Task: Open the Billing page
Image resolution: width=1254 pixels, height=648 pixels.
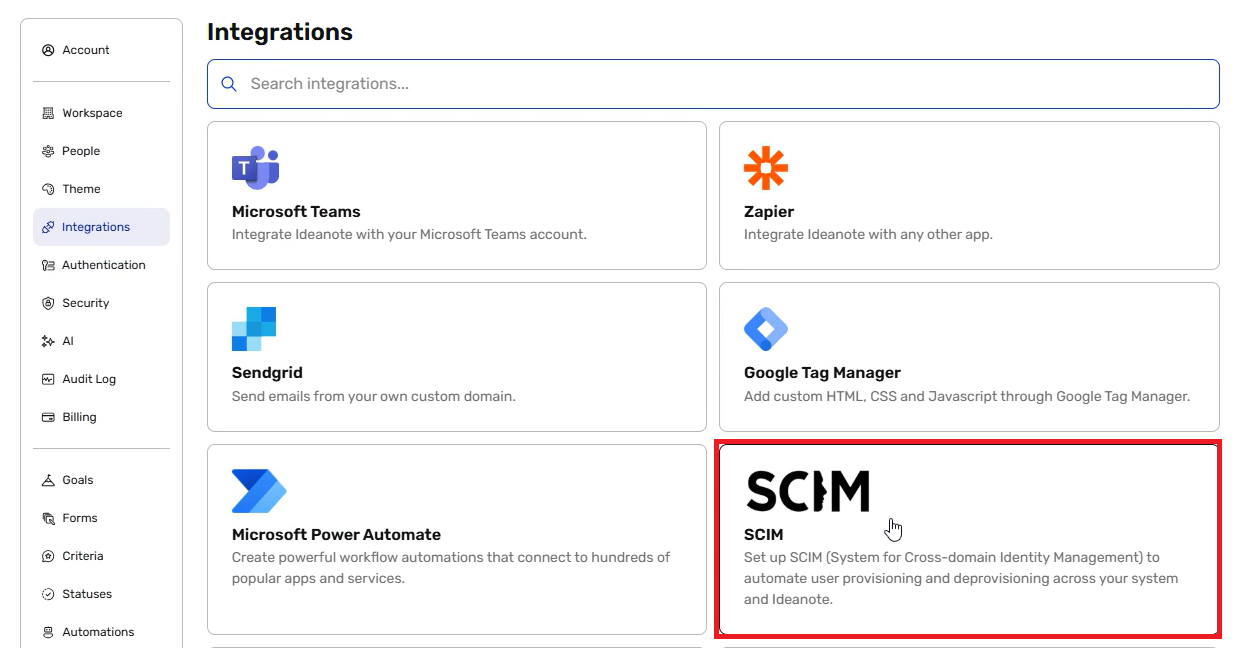Action: point(101,417)
